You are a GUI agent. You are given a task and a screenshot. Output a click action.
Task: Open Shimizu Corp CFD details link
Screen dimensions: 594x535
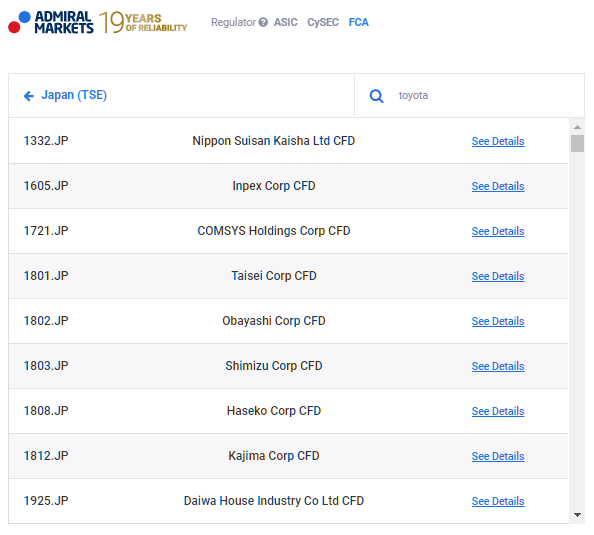click(498, 366)
